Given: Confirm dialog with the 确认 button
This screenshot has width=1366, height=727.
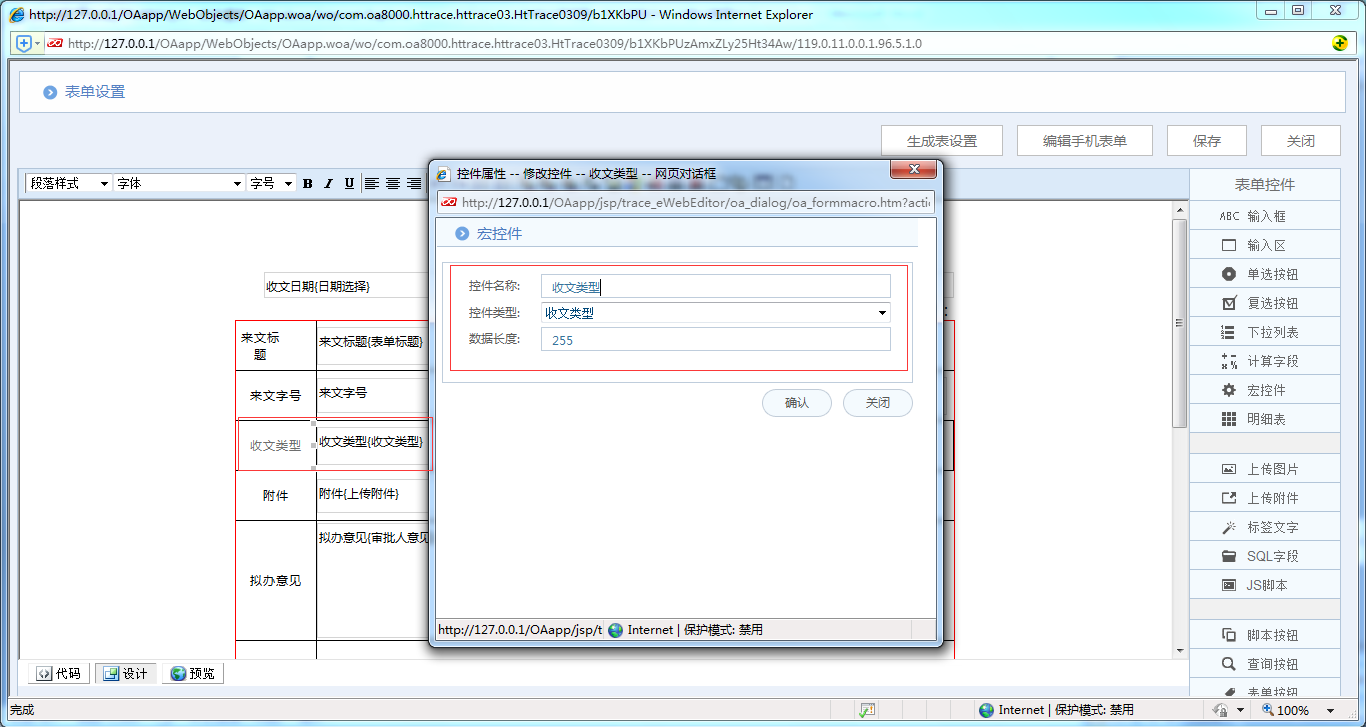Looking at the screenshot, I should pyautogui.click(x=796, y=403).
